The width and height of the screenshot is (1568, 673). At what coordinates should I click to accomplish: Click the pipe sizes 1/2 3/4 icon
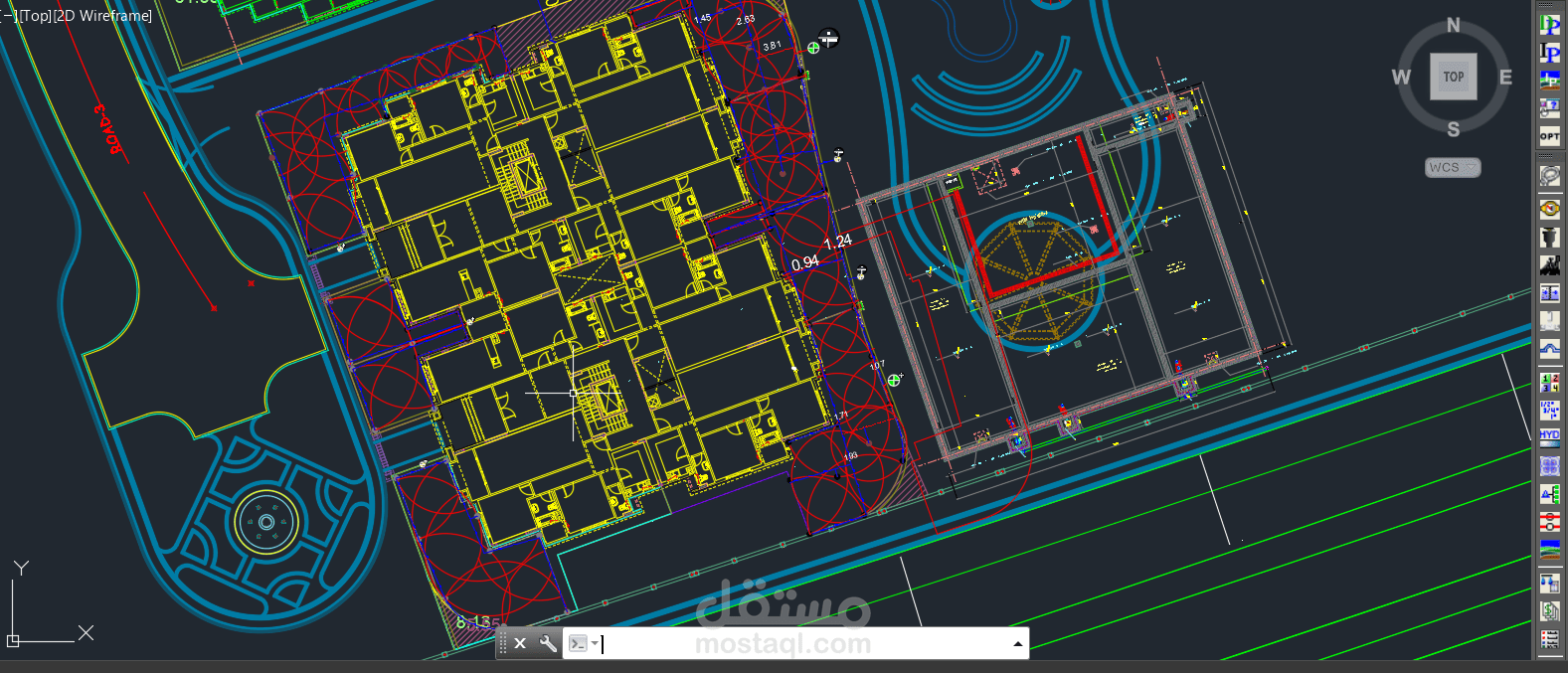pos(1549,410)
